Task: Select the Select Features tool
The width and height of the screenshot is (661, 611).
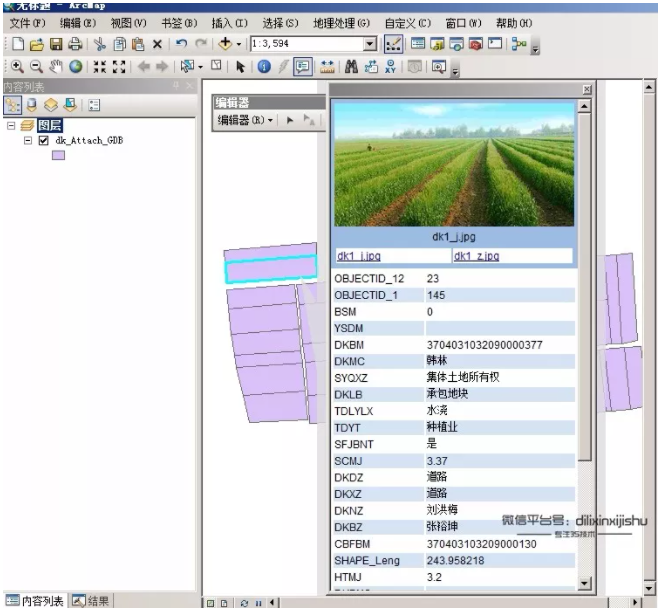Action: tap(187, 66)
